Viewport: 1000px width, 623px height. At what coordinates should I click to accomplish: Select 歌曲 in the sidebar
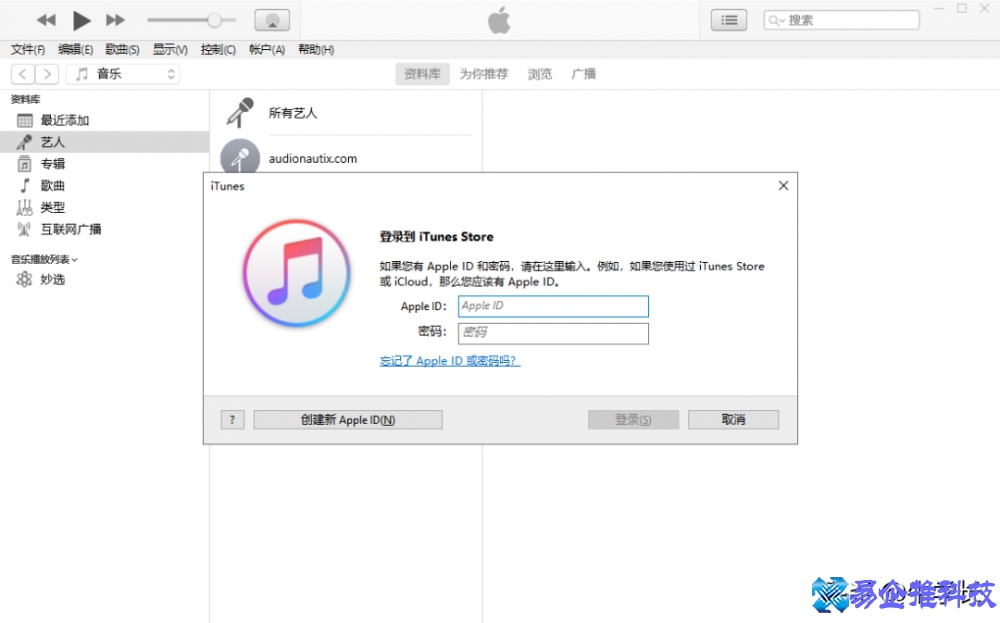52,185
